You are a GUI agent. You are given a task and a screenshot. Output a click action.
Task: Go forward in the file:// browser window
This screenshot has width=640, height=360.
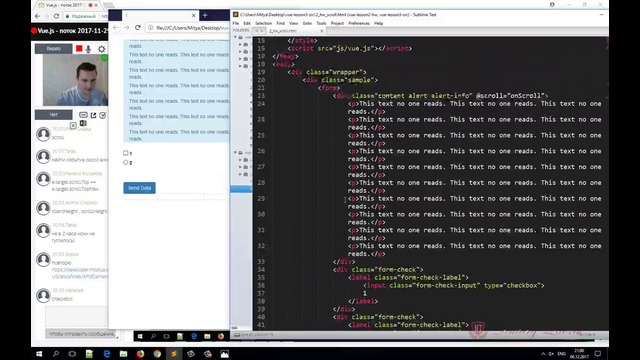[127, 27]
